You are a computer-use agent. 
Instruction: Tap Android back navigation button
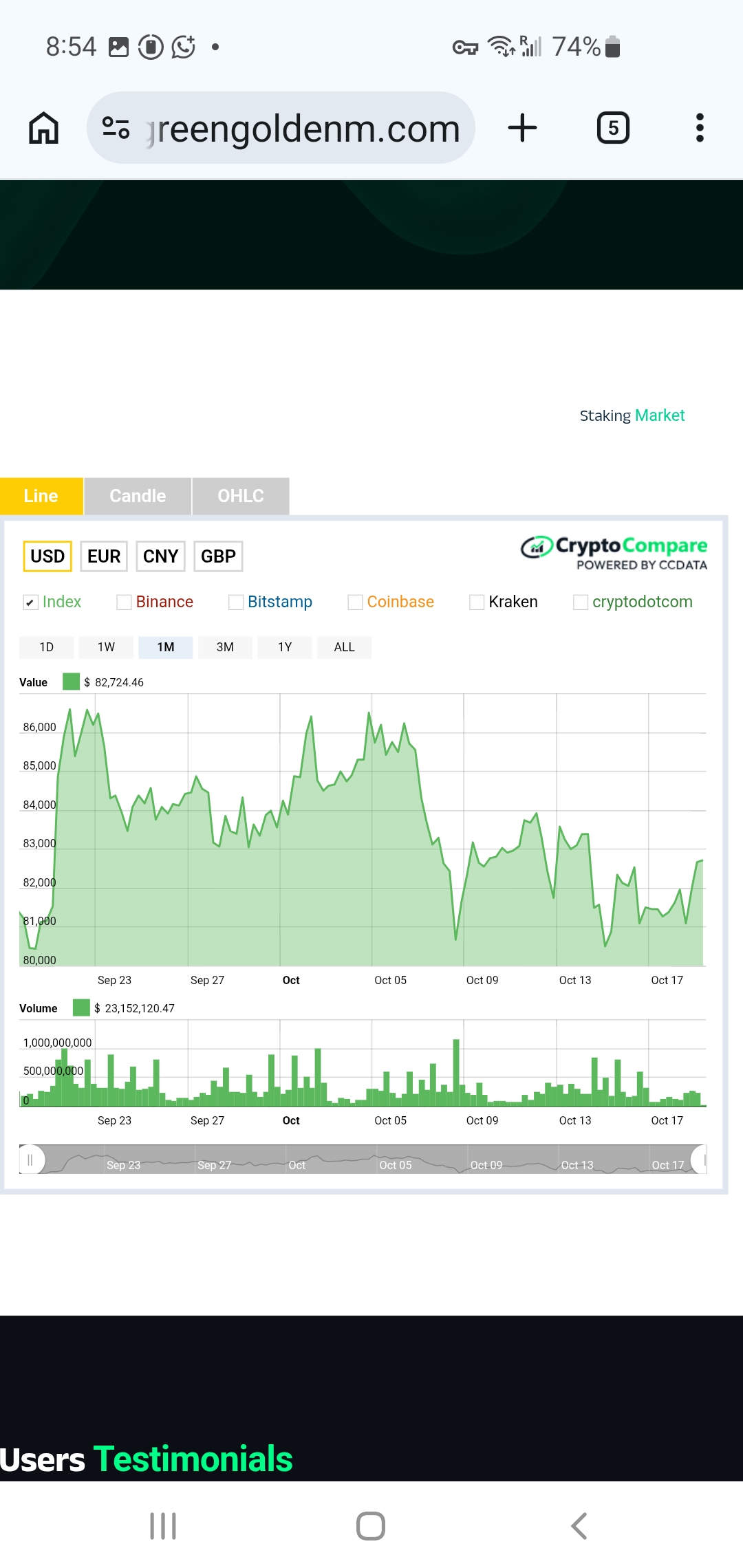[579, 1526]
